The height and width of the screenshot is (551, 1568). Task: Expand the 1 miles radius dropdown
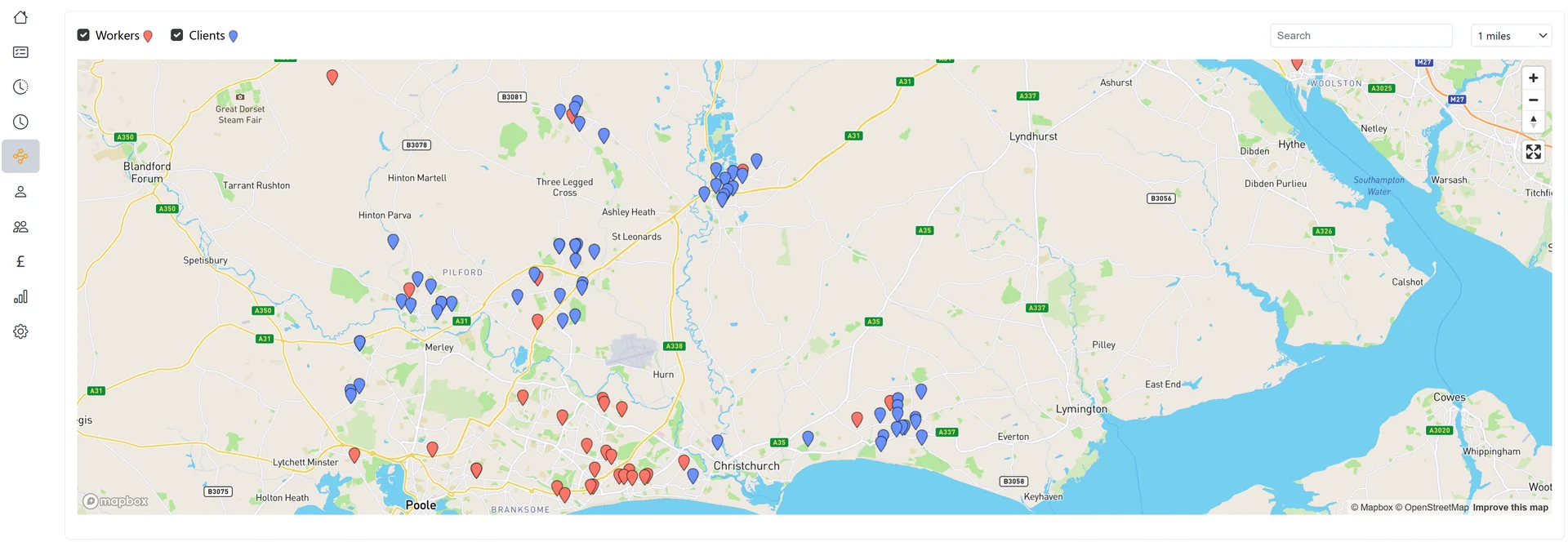pos(1512,36)
